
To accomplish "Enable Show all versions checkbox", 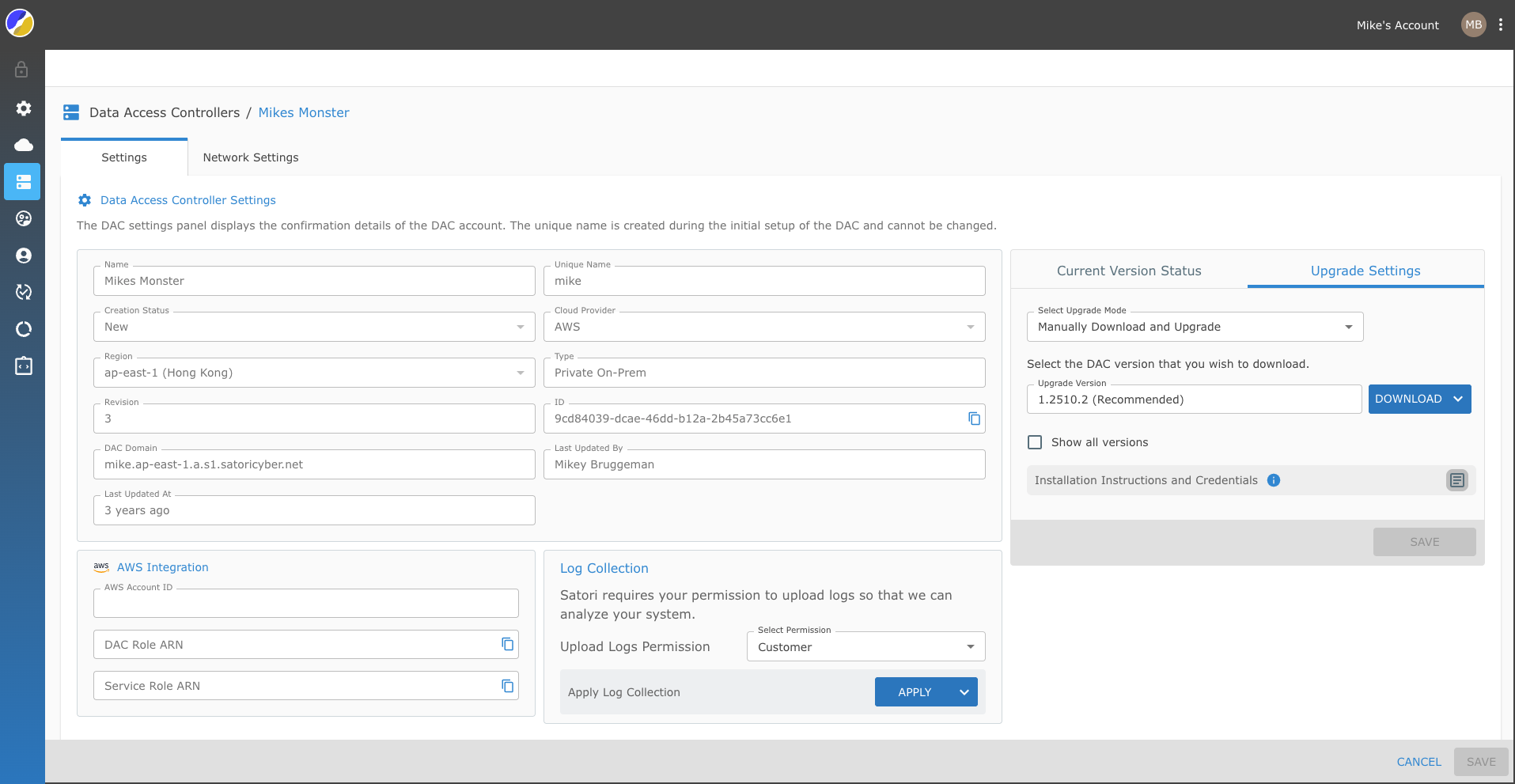I will 1035,442.
